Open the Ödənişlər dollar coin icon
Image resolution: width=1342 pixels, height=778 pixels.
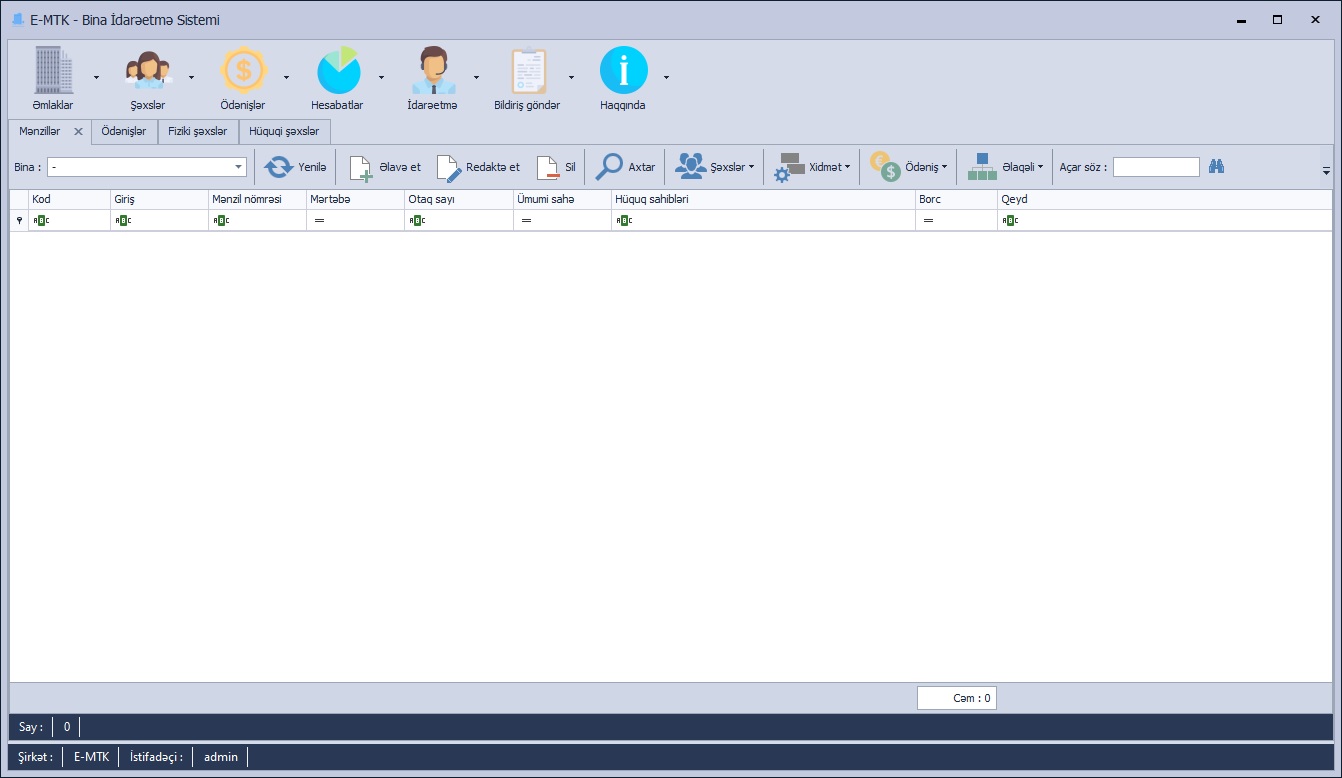coord(243,71)
